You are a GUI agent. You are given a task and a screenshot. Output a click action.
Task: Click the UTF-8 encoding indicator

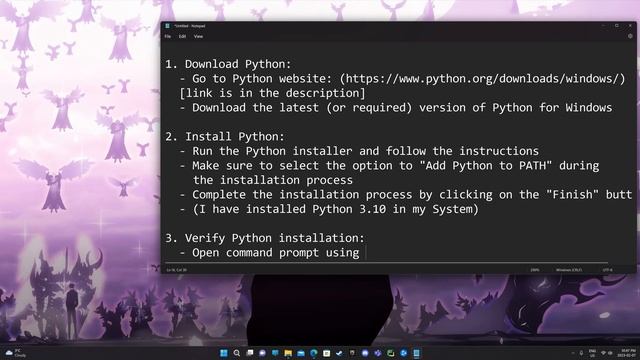point(607,270)
